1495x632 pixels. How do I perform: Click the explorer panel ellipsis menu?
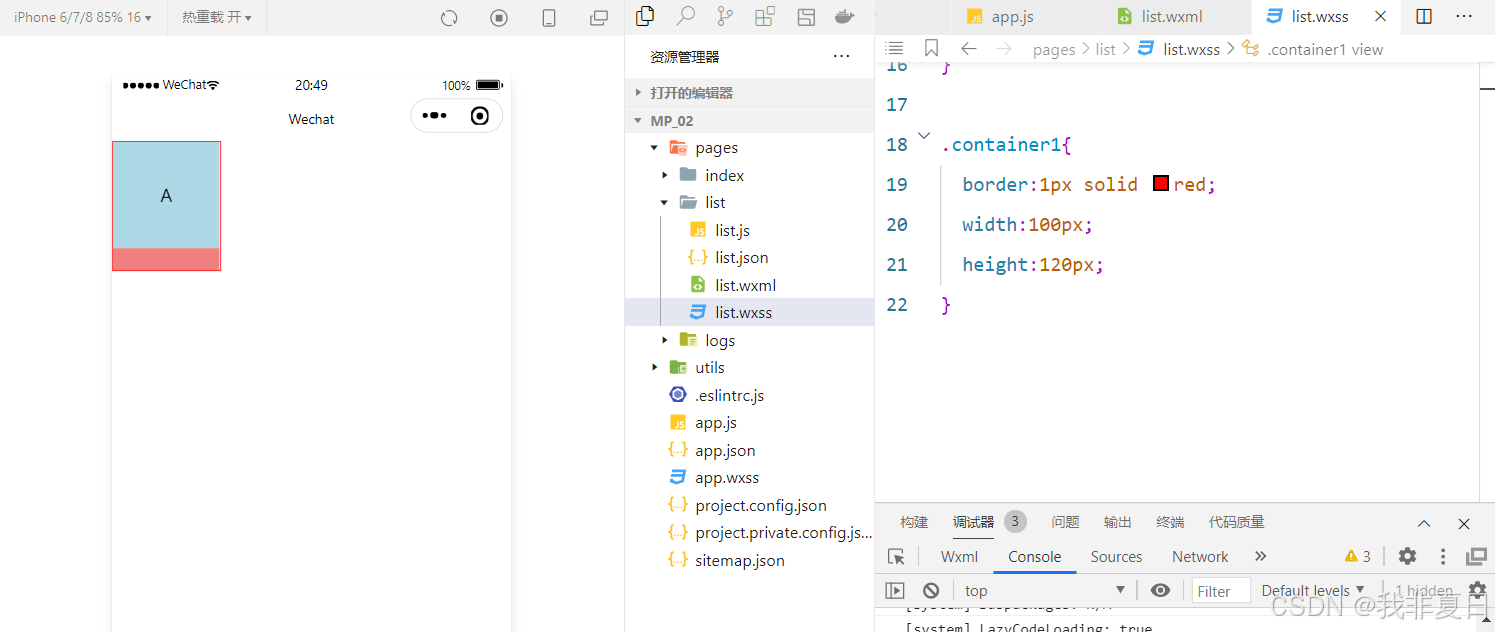click(x=842, y=57)
